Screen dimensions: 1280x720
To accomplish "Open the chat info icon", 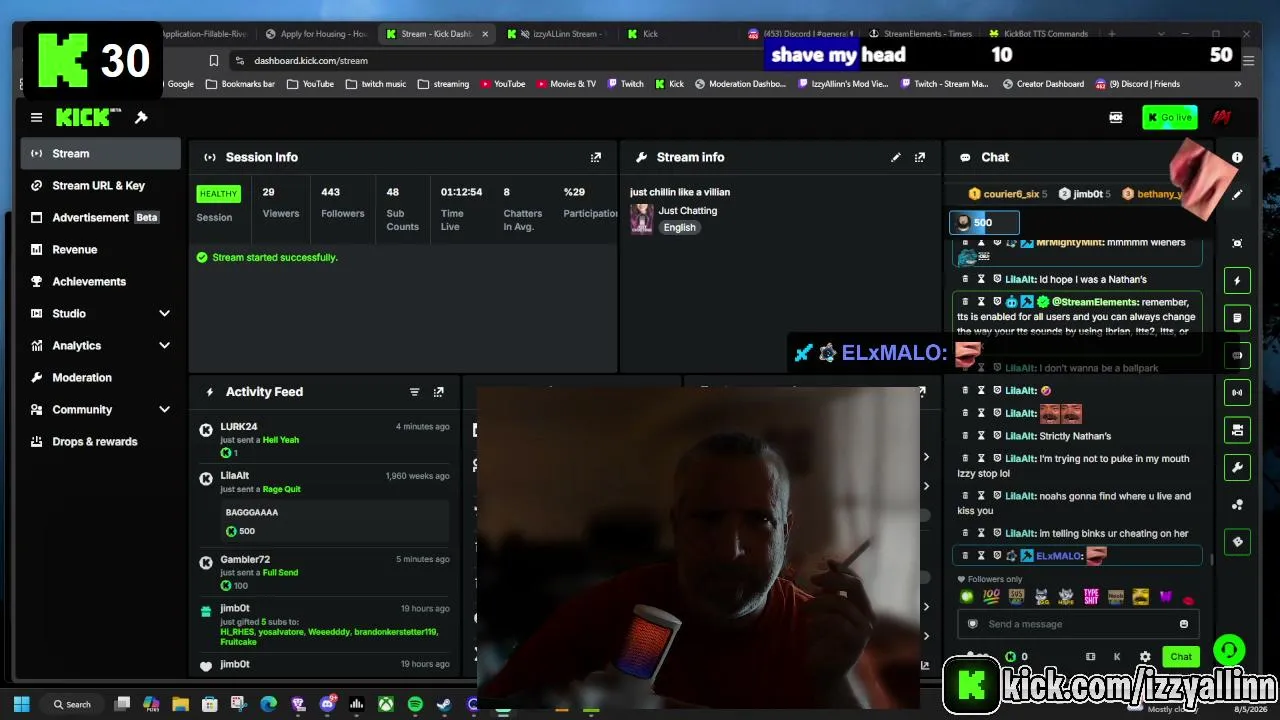I will [1237, 157].
